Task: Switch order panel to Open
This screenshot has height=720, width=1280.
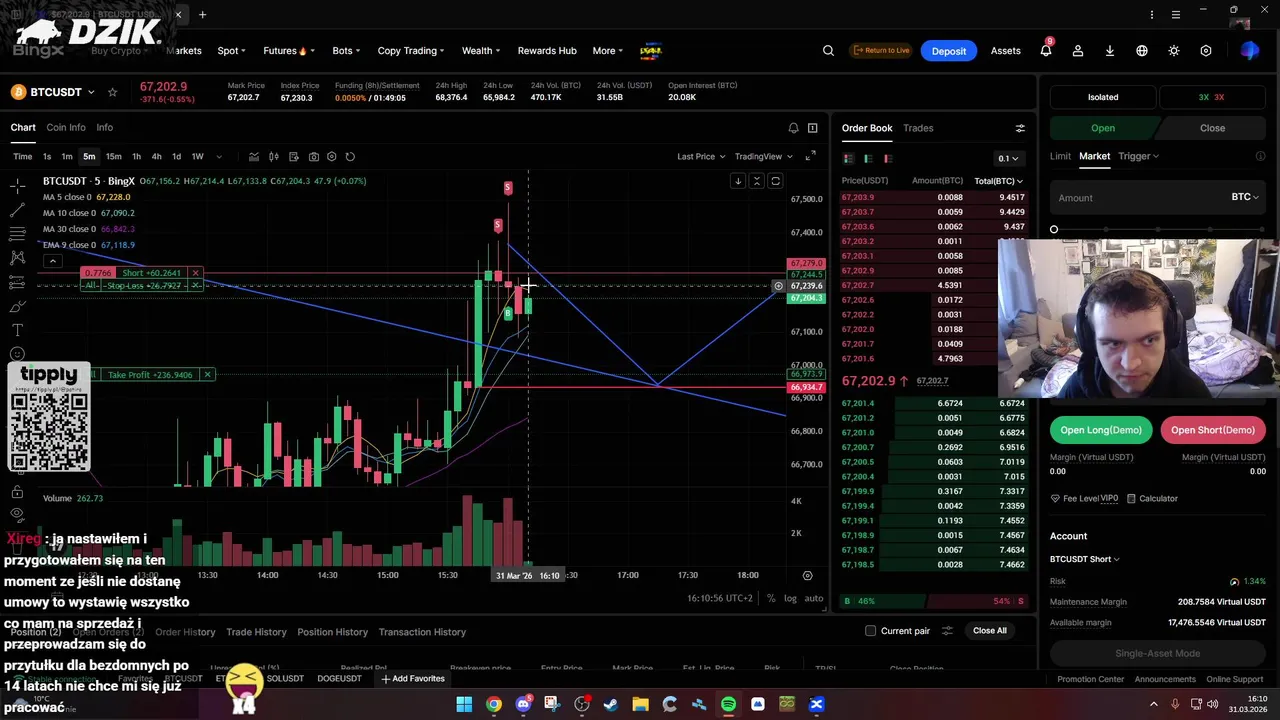Action: click(1103, 128)
